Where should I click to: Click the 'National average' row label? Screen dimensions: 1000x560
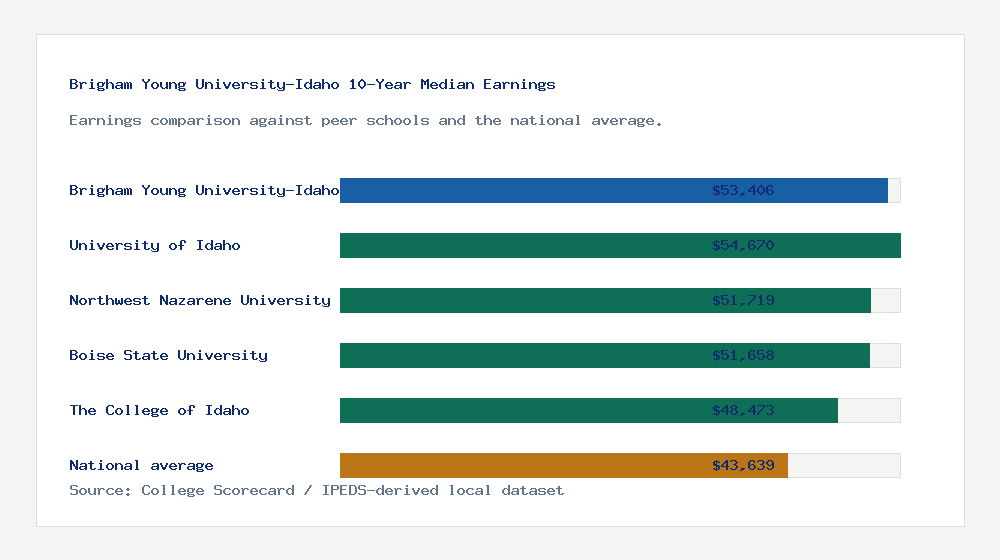[x=141, y=466]
